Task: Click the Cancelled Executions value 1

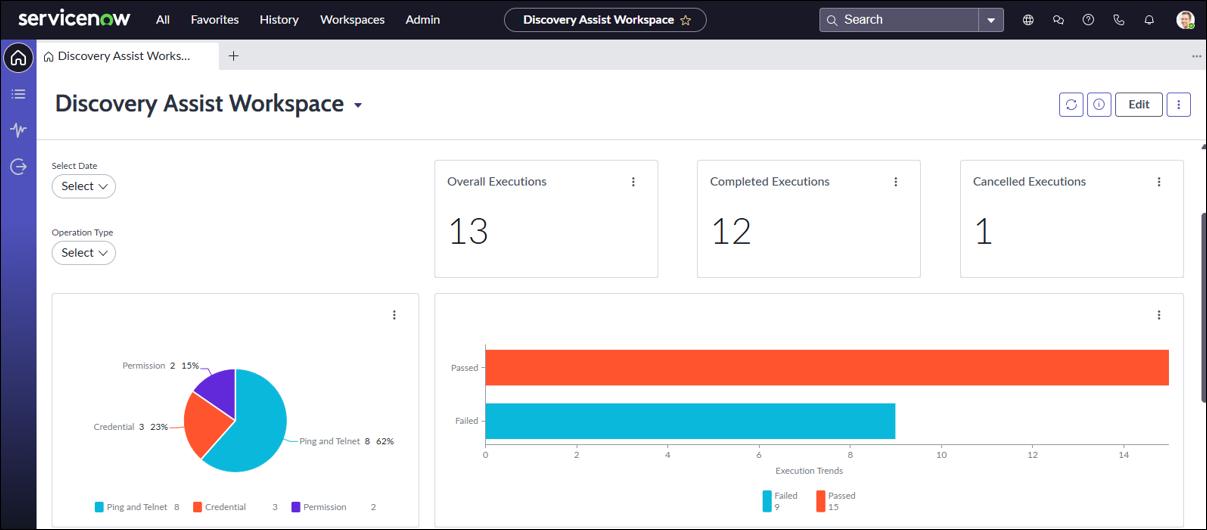Action: (983, 231)
